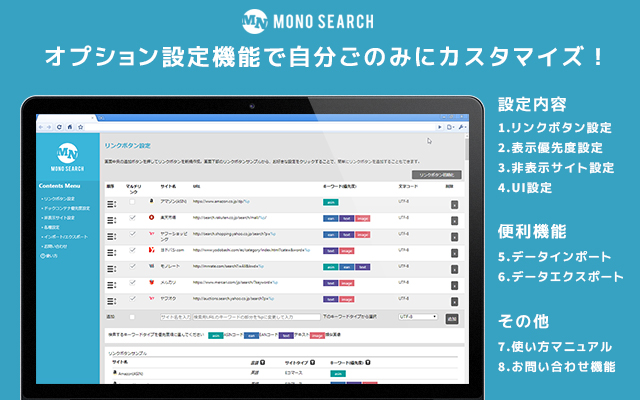Screen dimensions: 640x400
Task: Click the browser home icon
Action: [x=70, y=127]
